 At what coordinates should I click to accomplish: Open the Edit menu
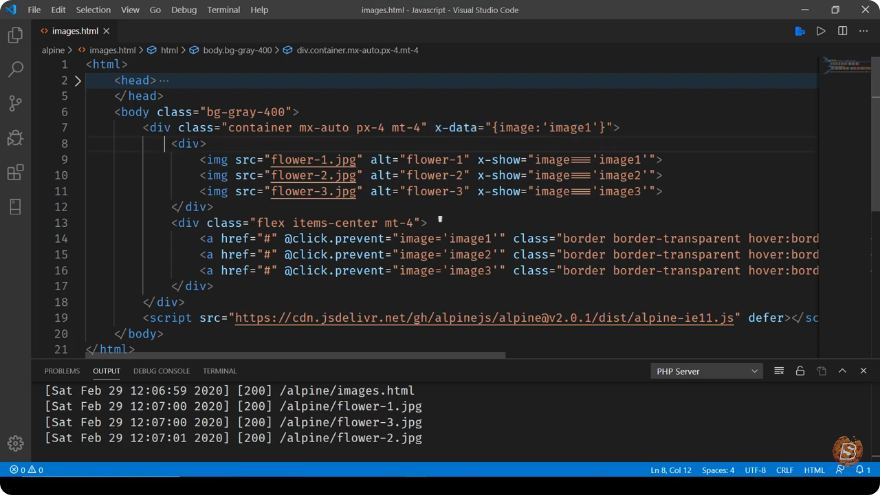[x=58, y=10]
